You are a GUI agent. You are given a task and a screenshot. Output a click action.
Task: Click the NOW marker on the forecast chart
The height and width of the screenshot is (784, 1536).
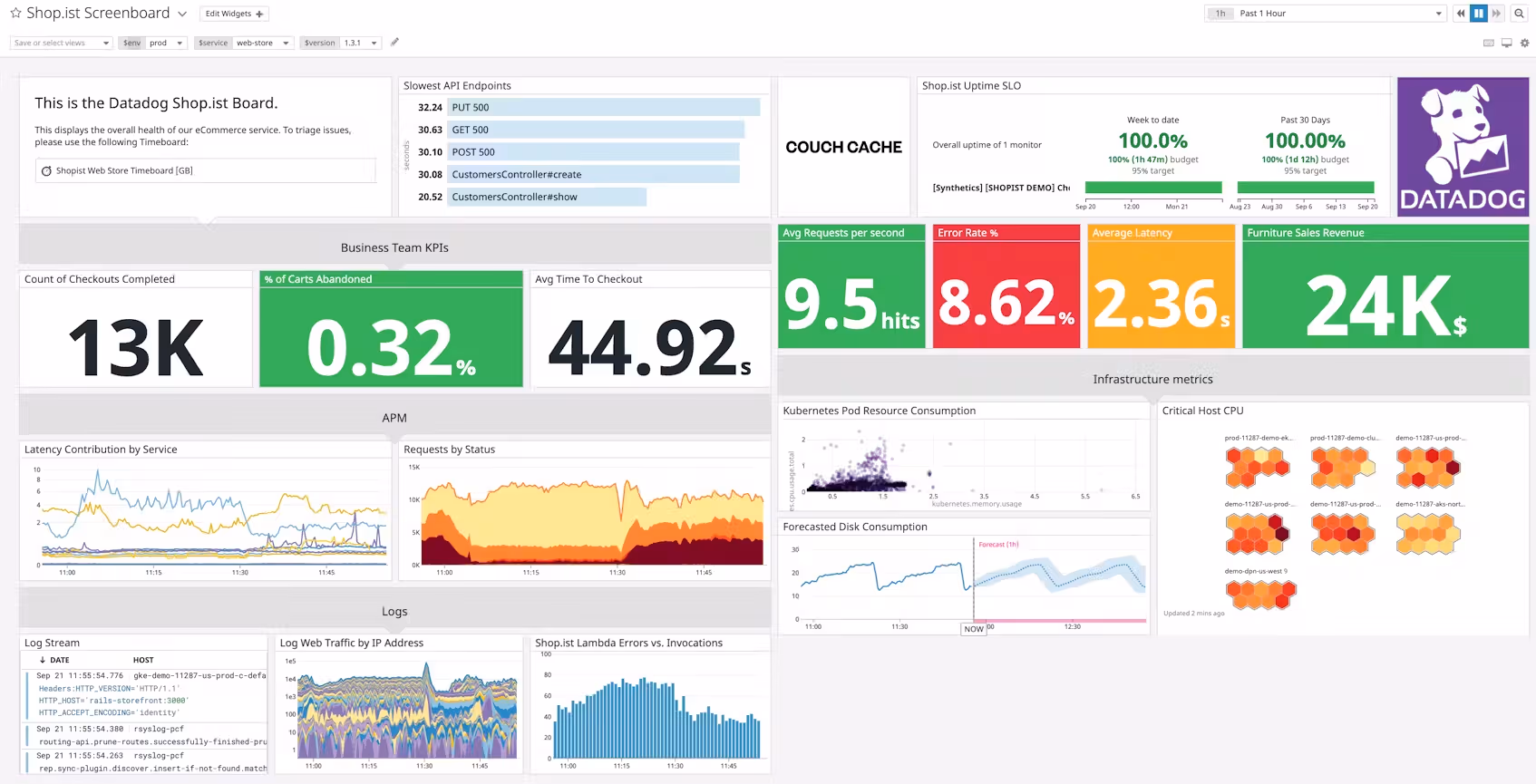pyautogui.click(x=974, y=629)
